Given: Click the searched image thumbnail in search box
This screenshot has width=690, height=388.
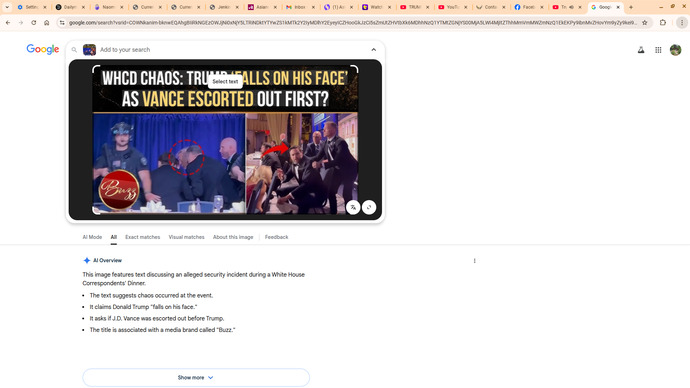Looking at the screenshot, I should pos(89,50).
